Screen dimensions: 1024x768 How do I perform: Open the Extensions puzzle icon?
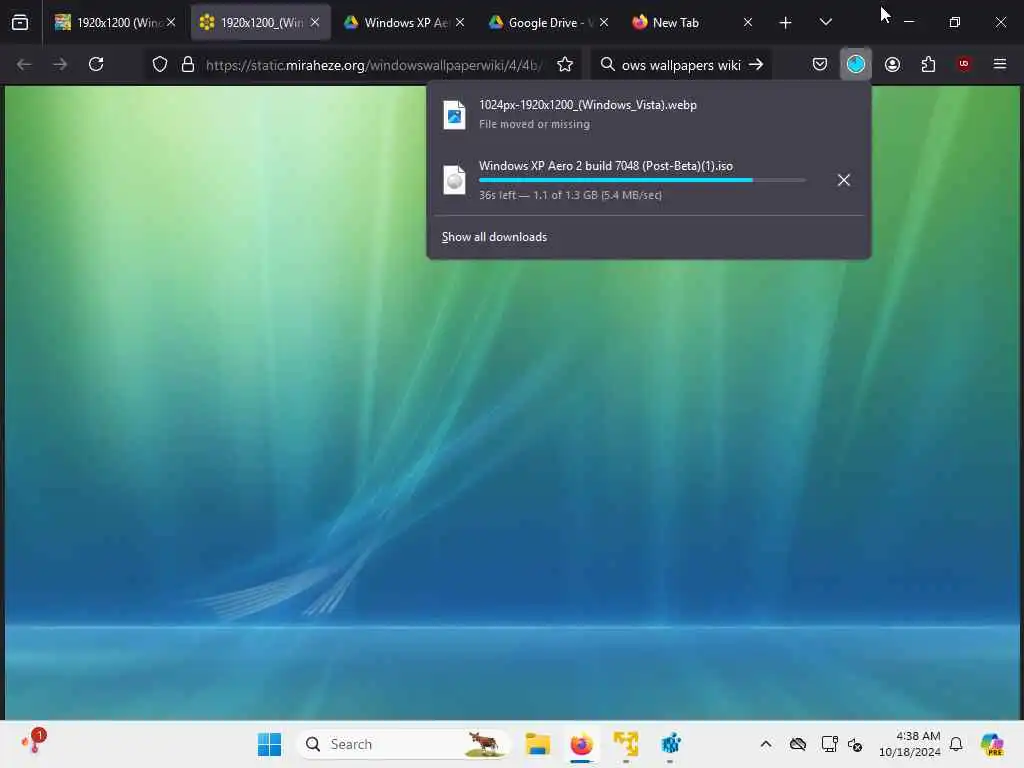pos(928,64)
